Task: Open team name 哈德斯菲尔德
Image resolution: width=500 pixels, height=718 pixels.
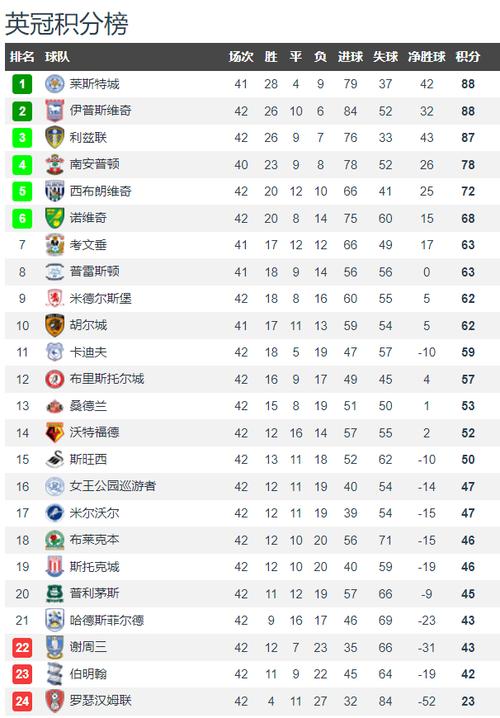Action: point(107,620)
